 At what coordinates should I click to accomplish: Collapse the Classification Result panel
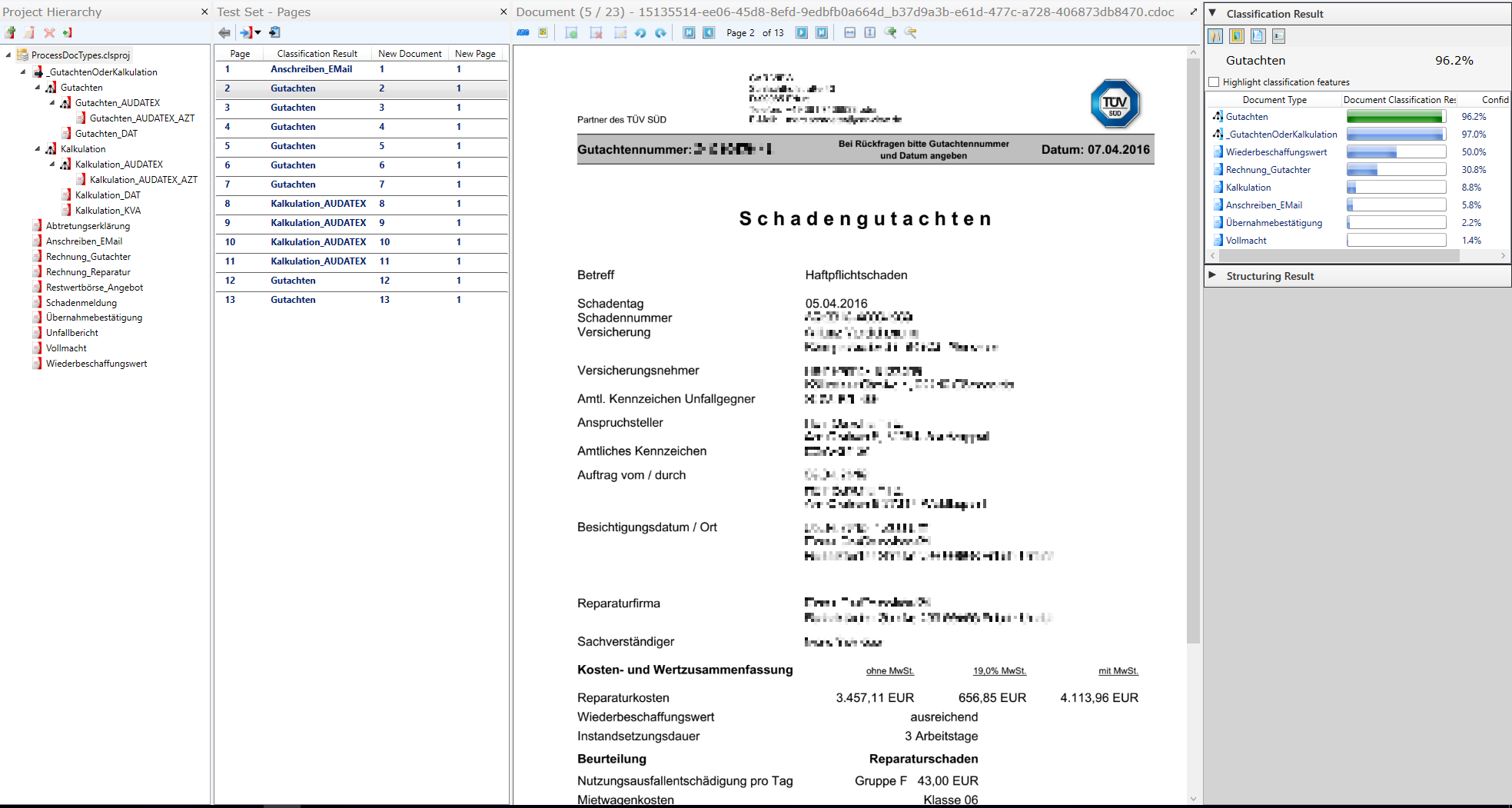tap(1212, 13)
